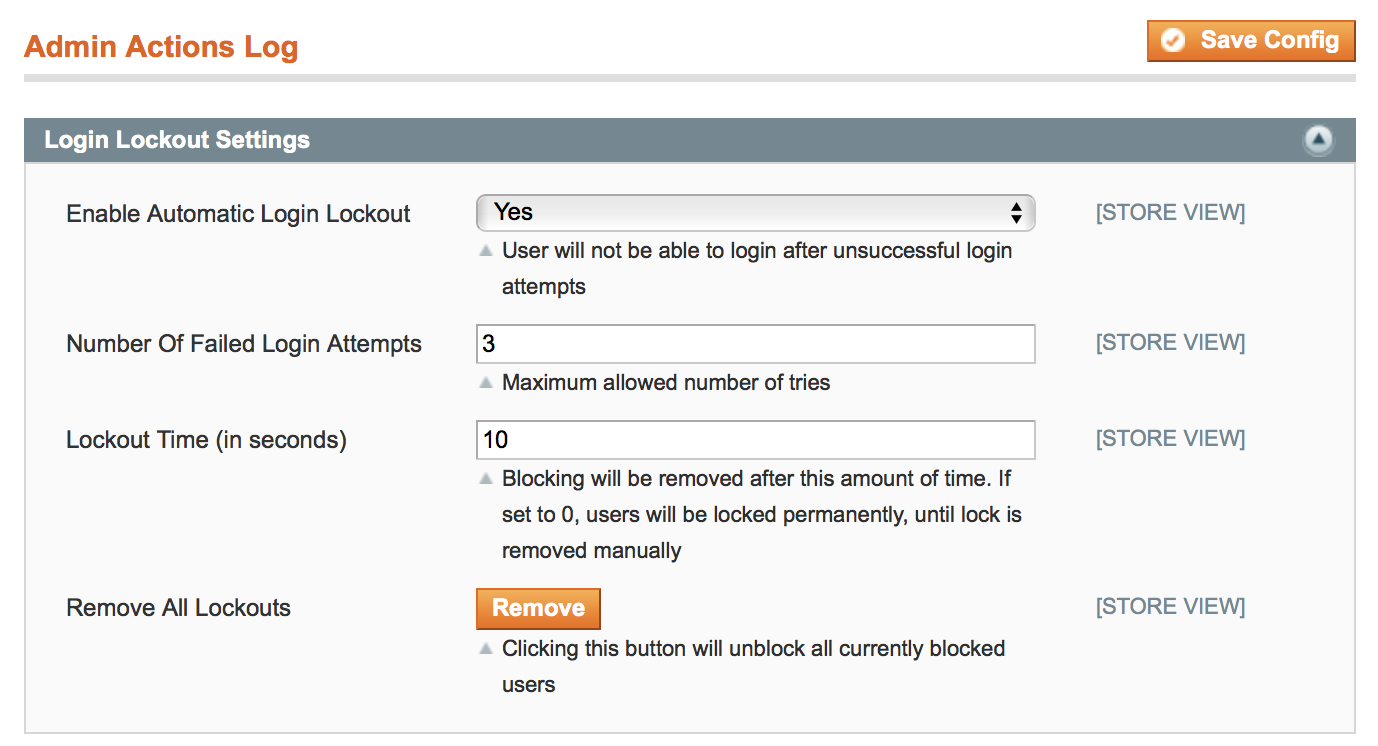Click the checkmark icon on Save Config
Screen dimensions: 1378x746
(x=1174, y=41)
